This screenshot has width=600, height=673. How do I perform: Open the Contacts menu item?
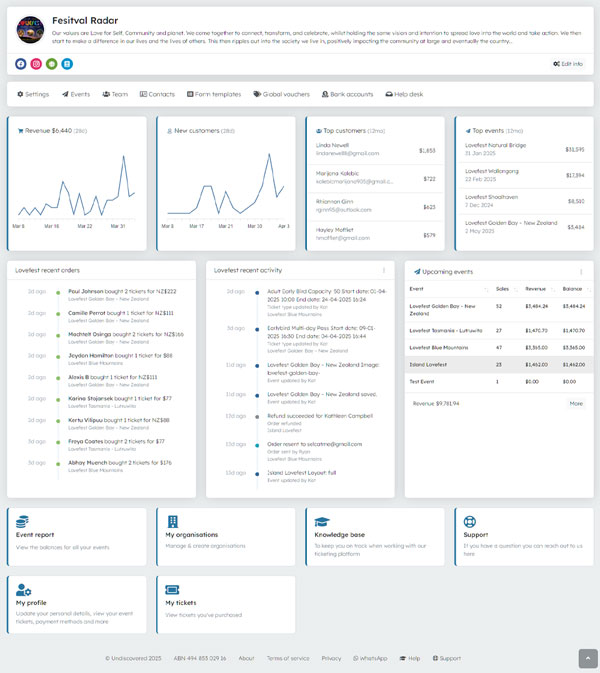point(157,94)
